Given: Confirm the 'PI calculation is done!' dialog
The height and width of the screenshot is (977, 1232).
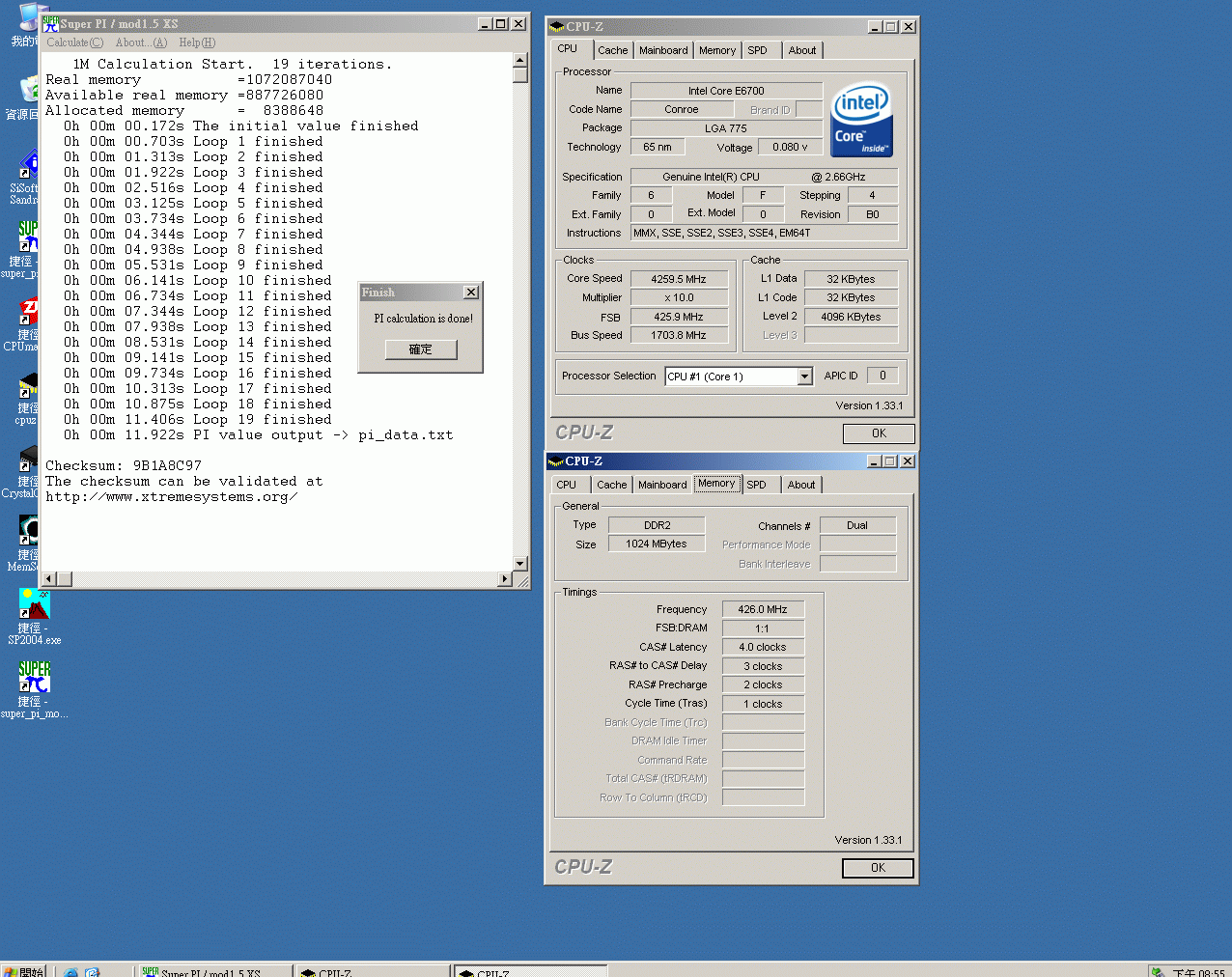Looking at the screenshot, I should [x=420, y=349].
